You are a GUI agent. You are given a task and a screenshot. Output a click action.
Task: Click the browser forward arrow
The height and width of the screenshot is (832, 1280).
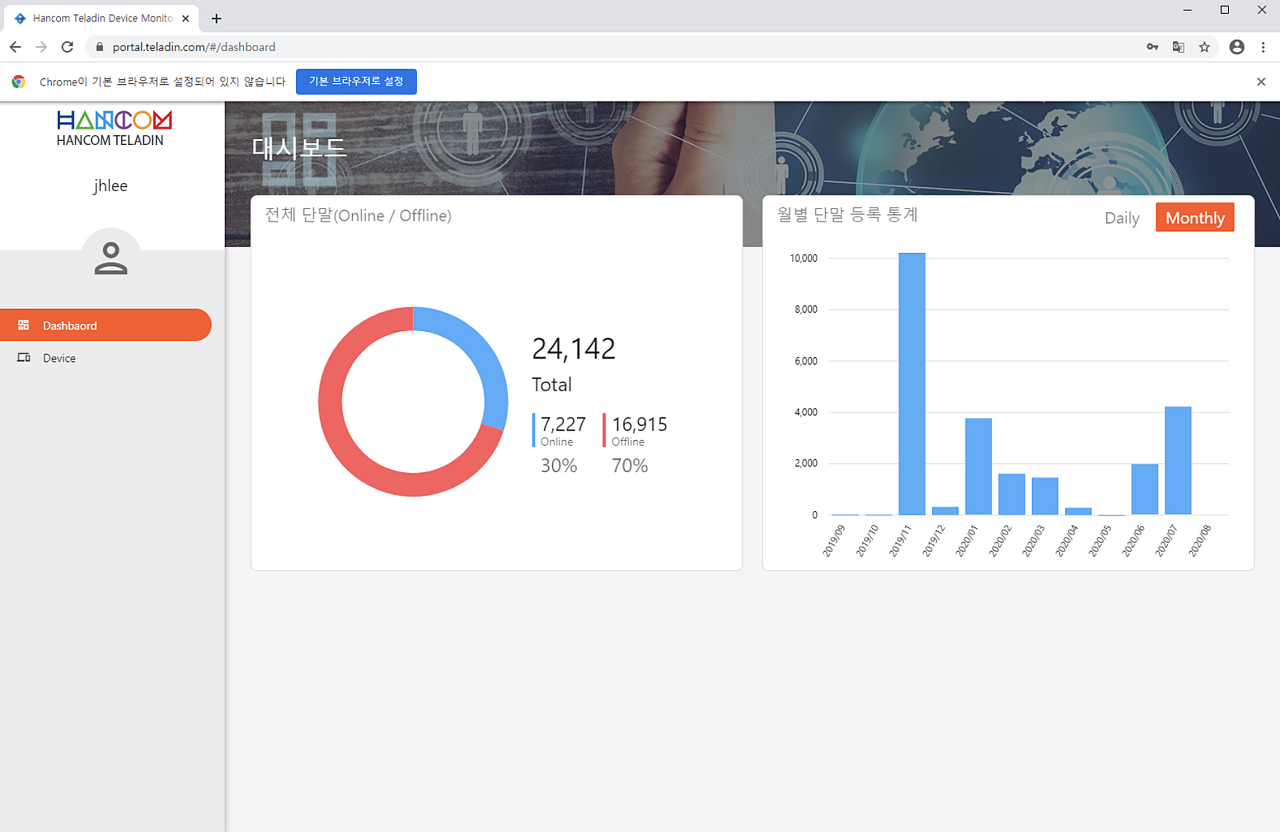[x=41, y=47]
